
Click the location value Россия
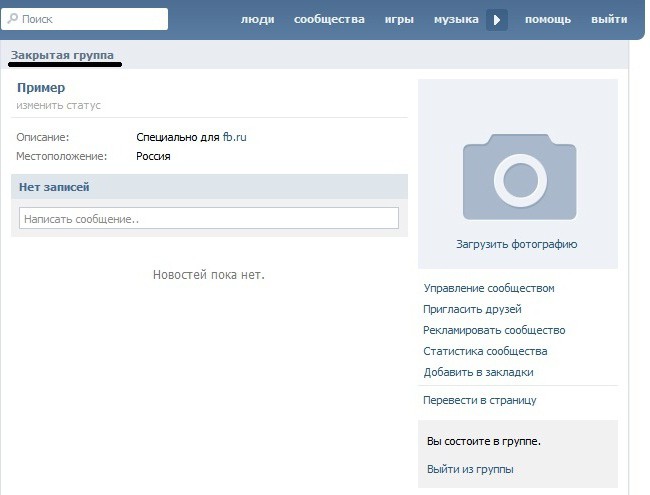coord(153,156)
